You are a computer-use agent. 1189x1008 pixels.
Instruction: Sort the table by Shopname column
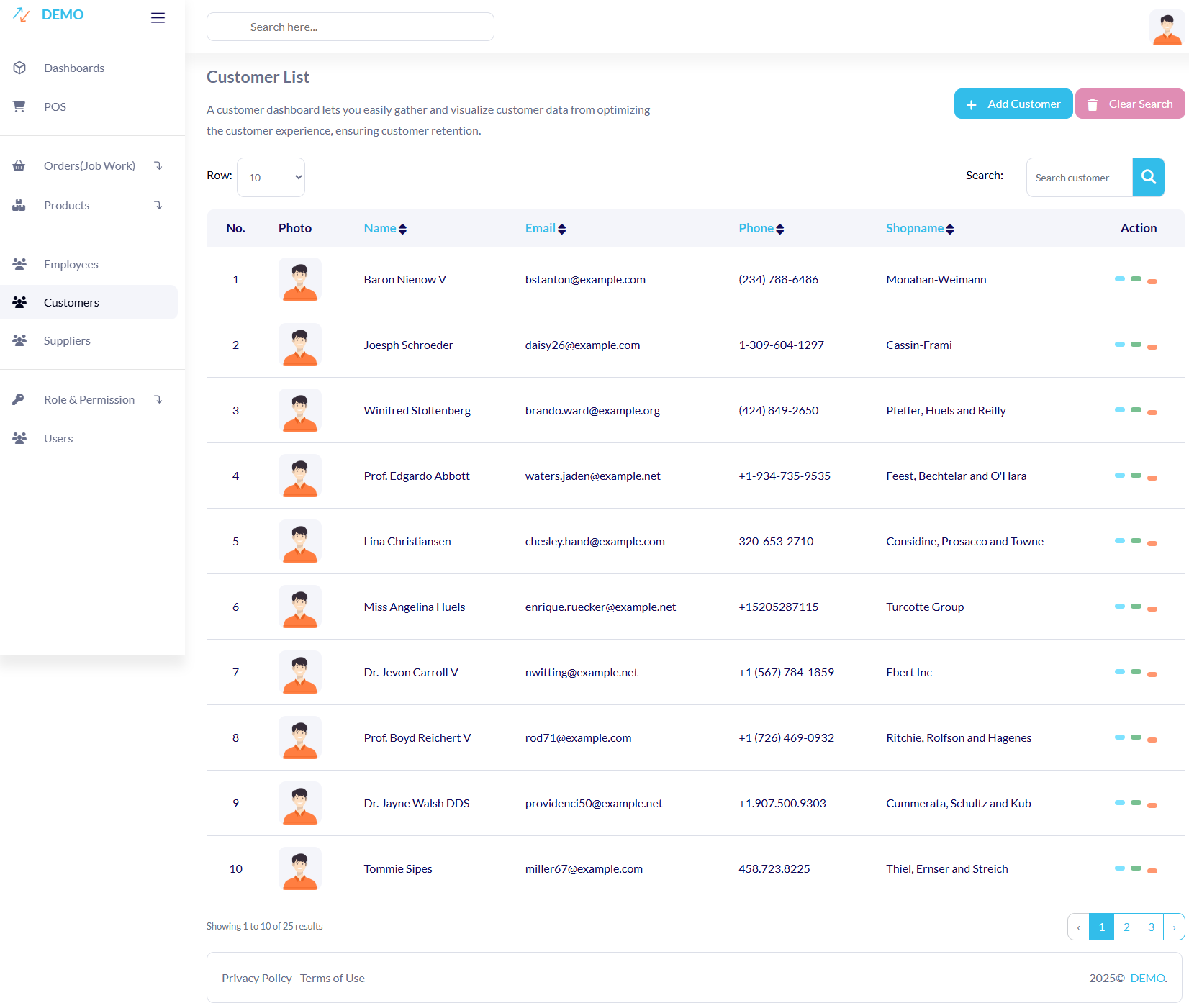[919, 228]
